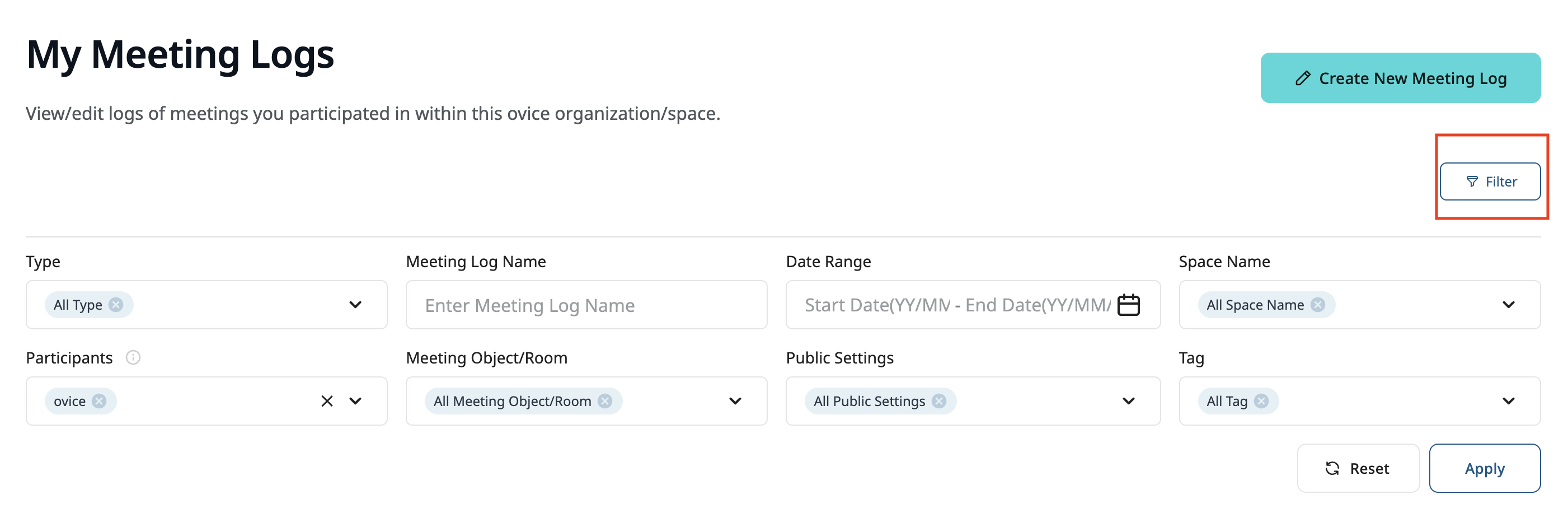Open the Date Range calendar icon
Viewport: 1568px width, 522px height.
point(1128,305)
